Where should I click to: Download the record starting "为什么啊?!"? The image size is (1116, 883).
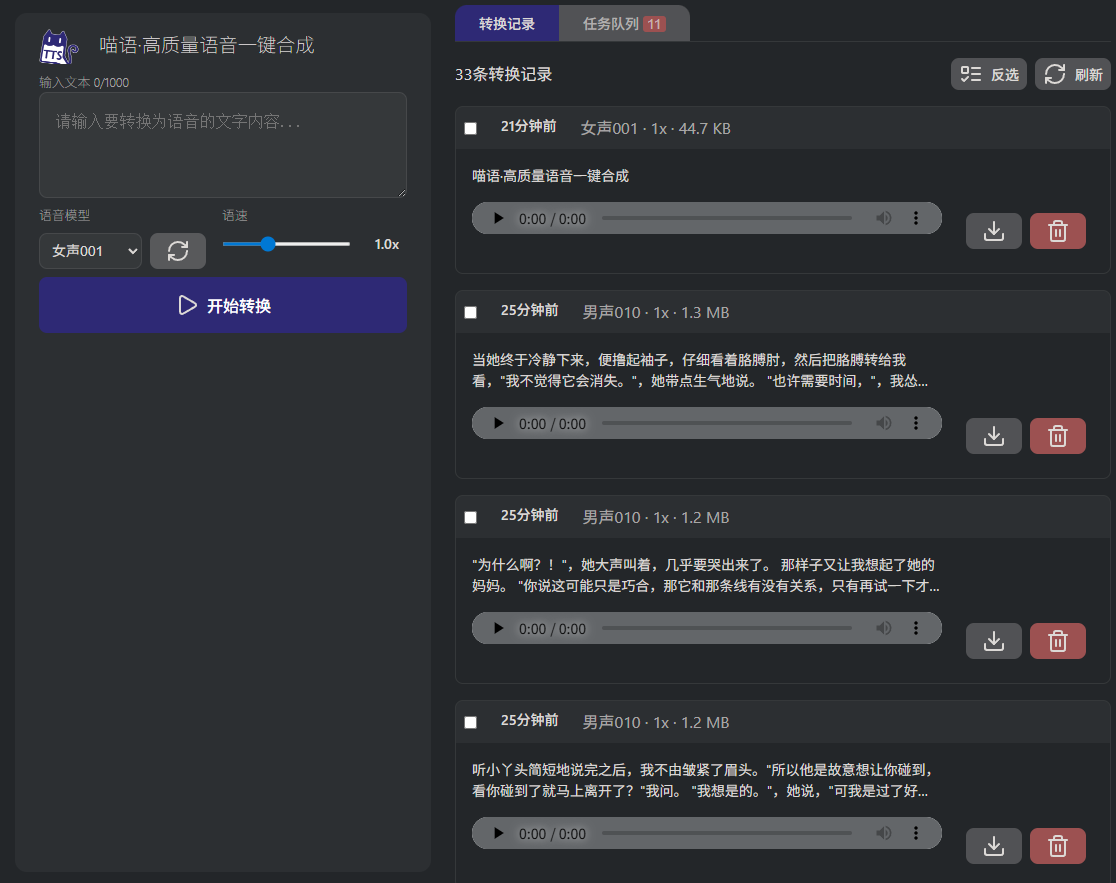[994, 640]
